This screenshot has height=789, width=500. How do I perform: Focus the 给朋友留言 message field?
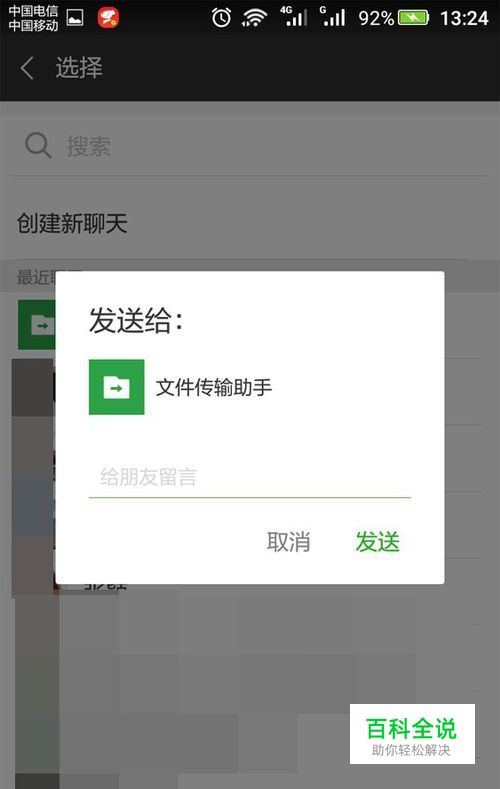click(x=249, y=477)
